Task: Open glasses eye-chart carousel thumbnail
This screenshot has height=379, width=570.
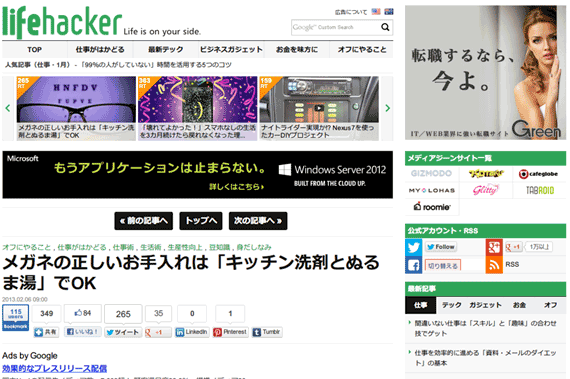Action: pyautogui.click(x=76, y=108)
